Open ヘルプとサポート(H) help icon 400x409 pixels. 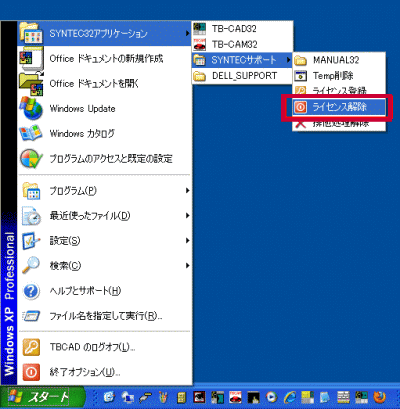click(31, 291)
